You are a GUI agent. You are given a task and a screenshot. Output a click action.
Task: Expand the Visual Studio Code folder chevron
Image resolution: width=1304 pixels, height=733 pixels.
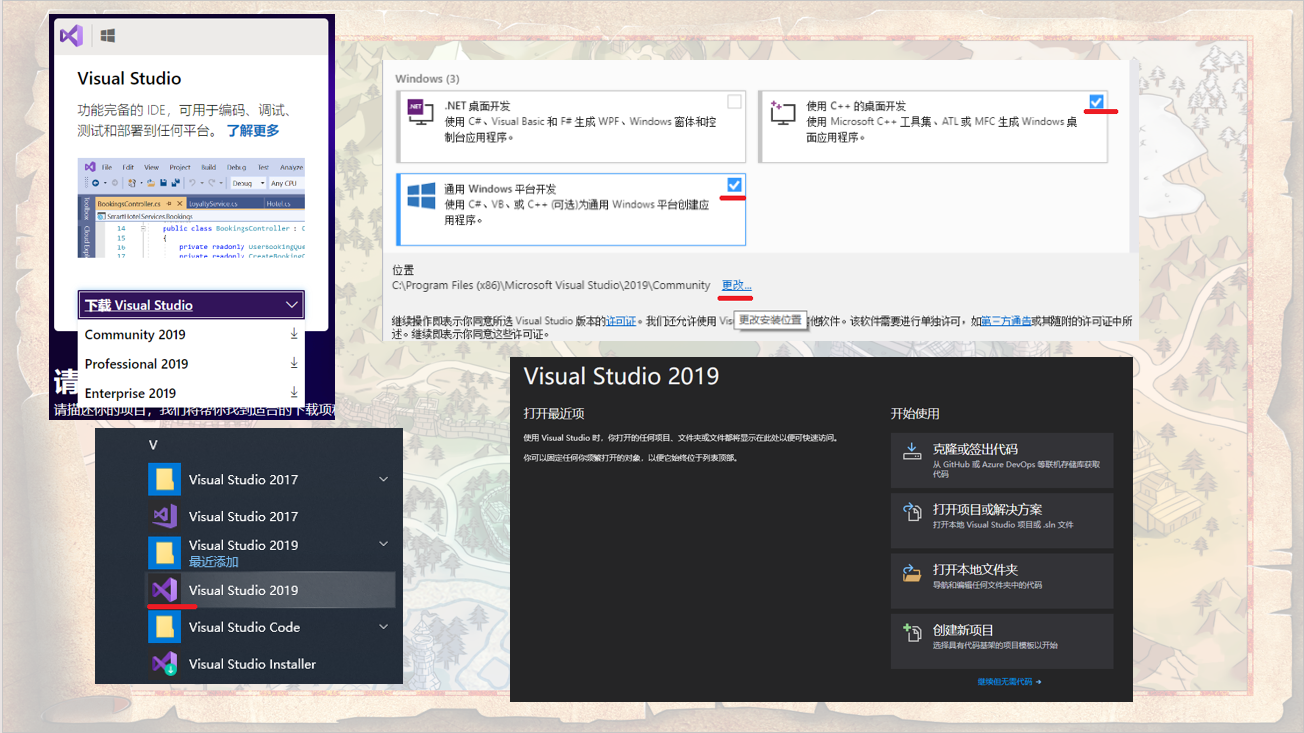click(383, 627)
